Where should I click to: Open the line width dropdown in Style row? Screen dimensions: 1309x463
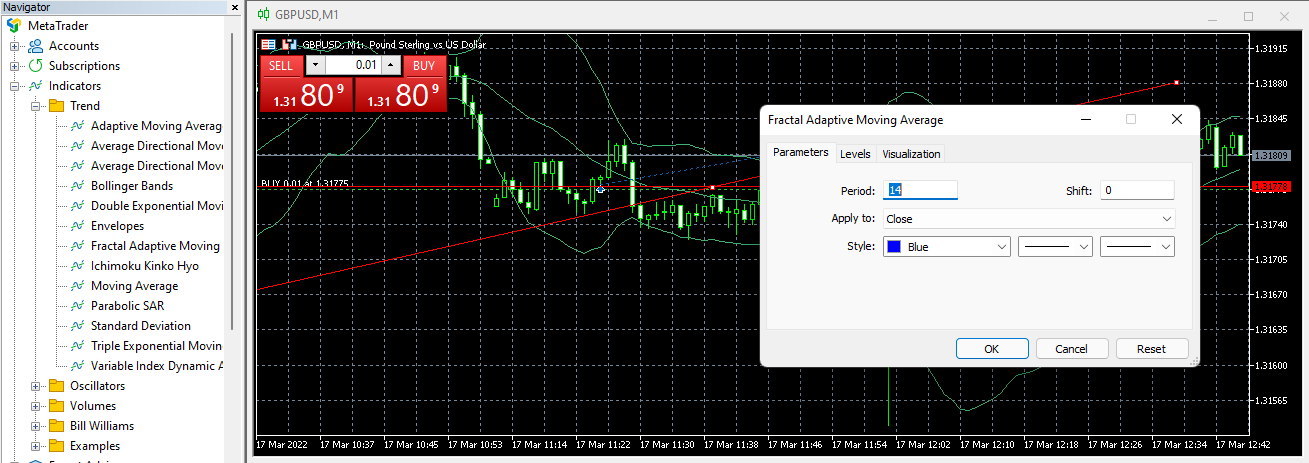coord(1137,247)
